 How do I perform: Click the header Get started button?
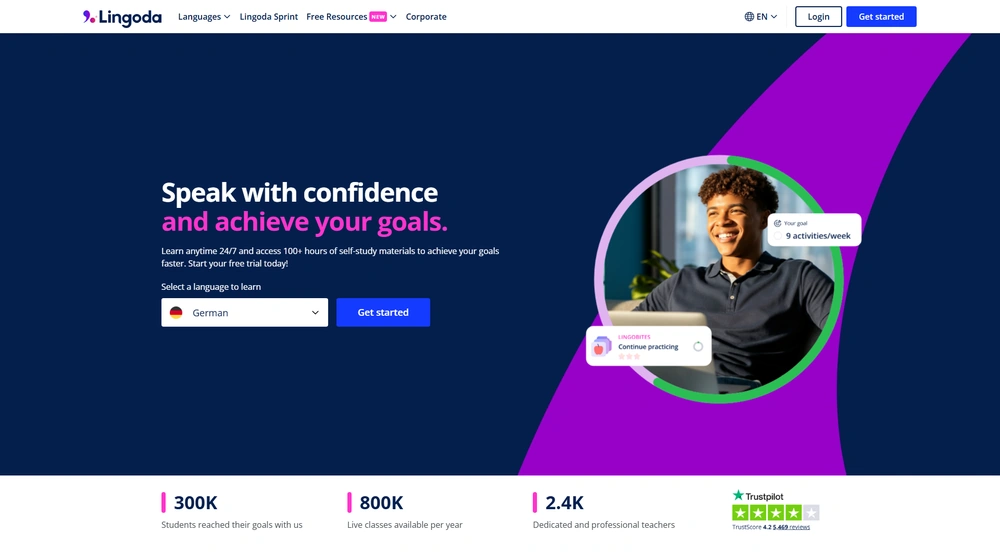(881, 17)
